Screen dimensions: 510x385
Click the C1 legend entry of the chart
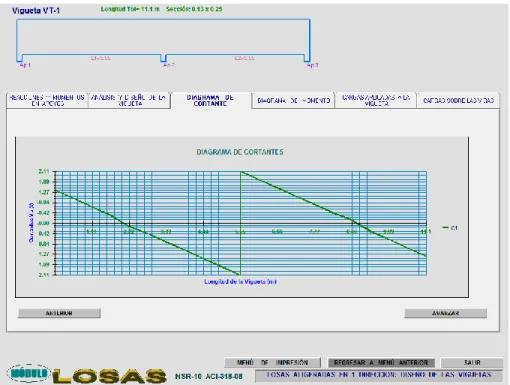pyautogui.click(x=450, y=228)
